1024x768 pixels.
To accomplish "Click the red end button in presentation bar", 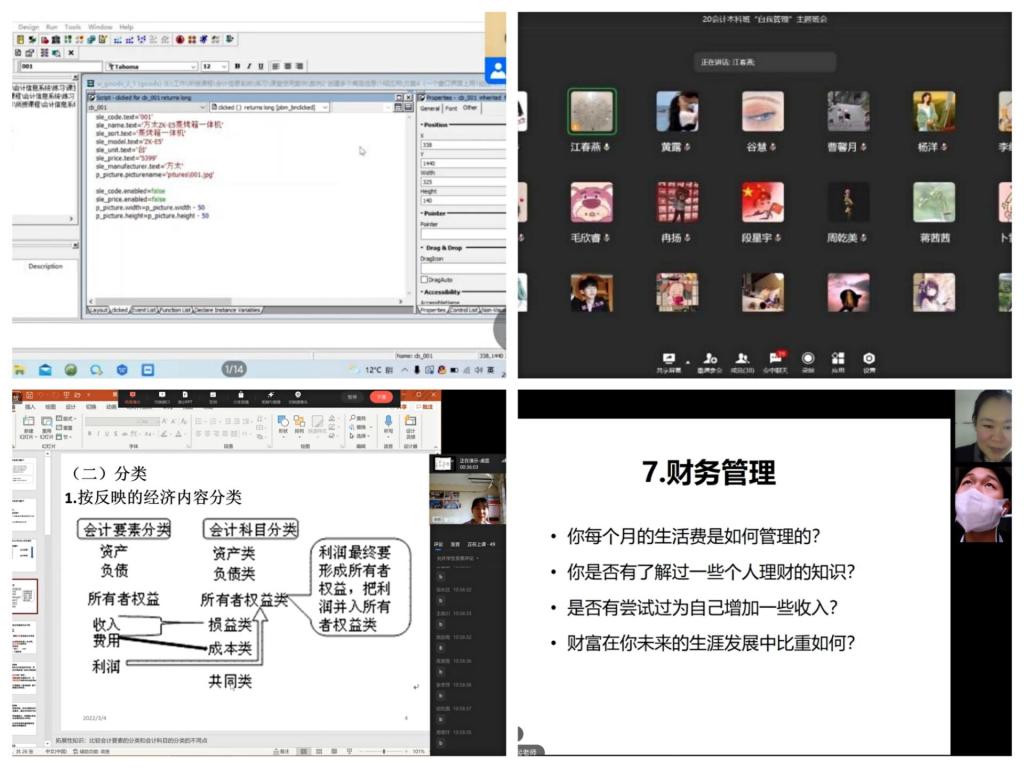I will point(381,397).
